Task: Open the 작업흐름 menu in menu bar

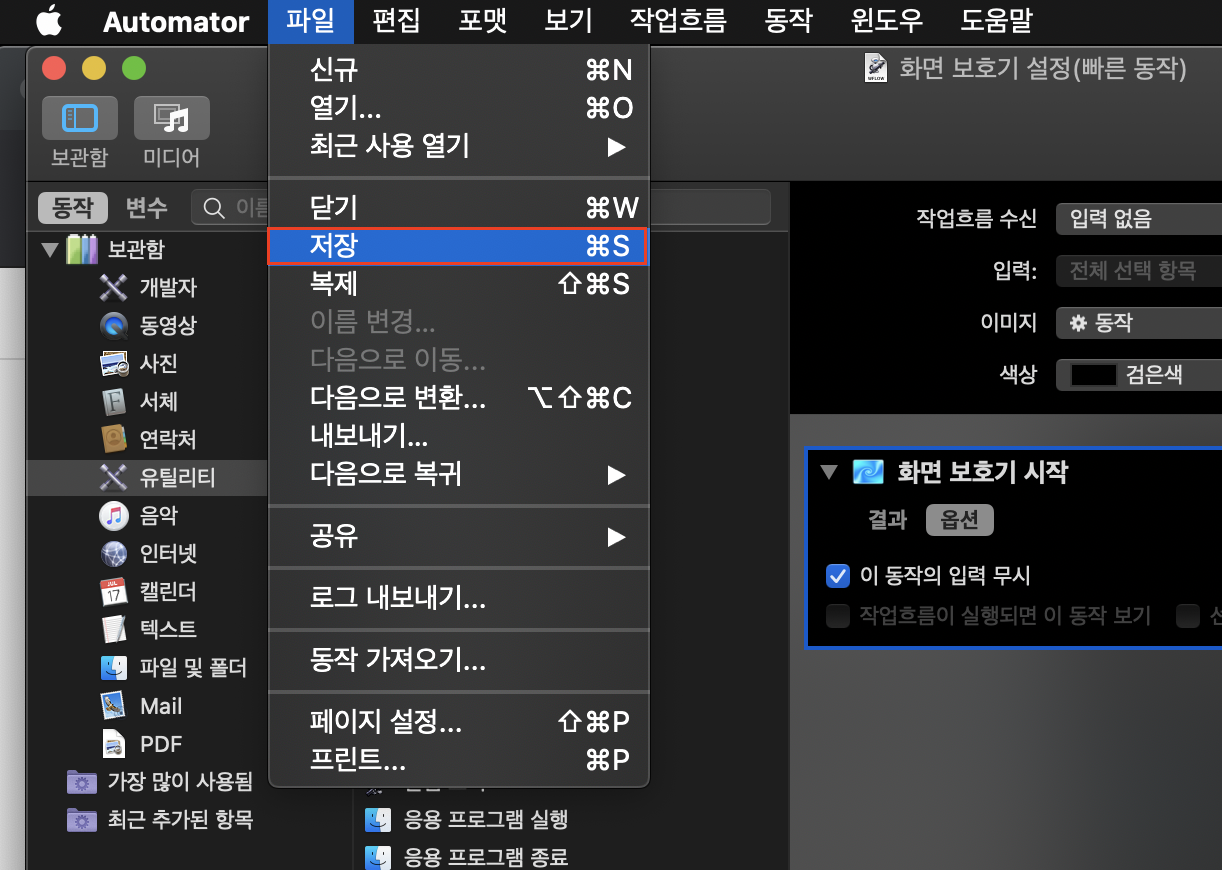Action: (x=678, y=20)
